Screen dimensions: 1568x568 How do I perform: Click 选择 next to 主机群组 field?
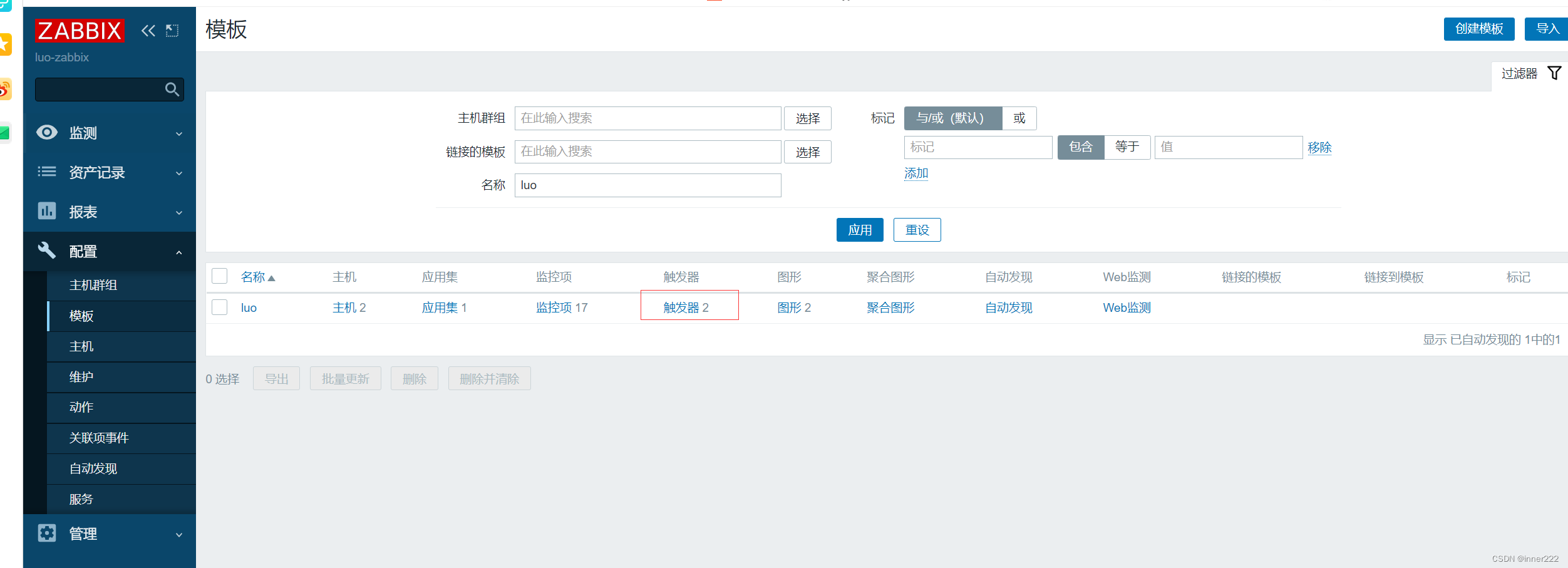(x=808, y=118)
